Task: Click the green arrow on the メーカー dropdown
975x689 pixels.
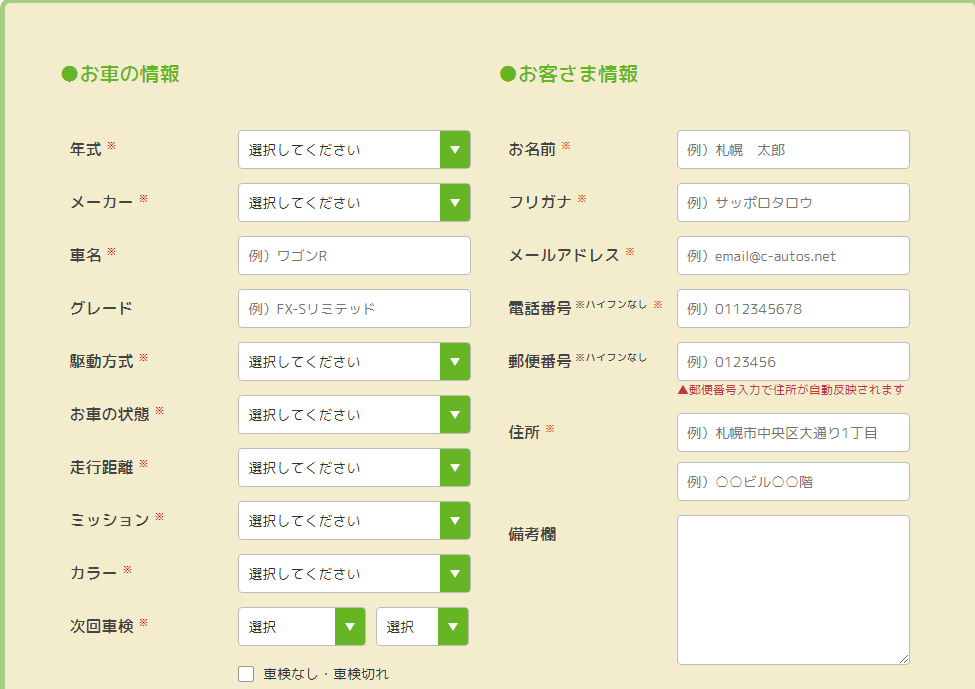Action: click(x=456, y=202)
